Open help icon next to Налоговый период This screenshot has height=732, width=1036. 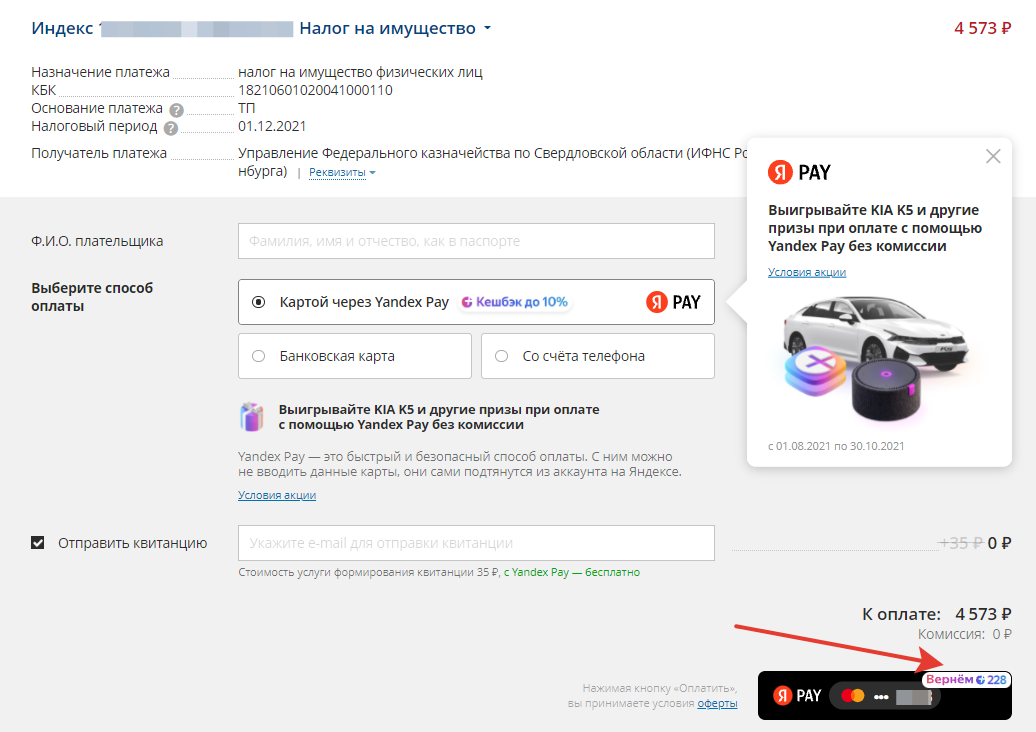[x=171, y=128]
